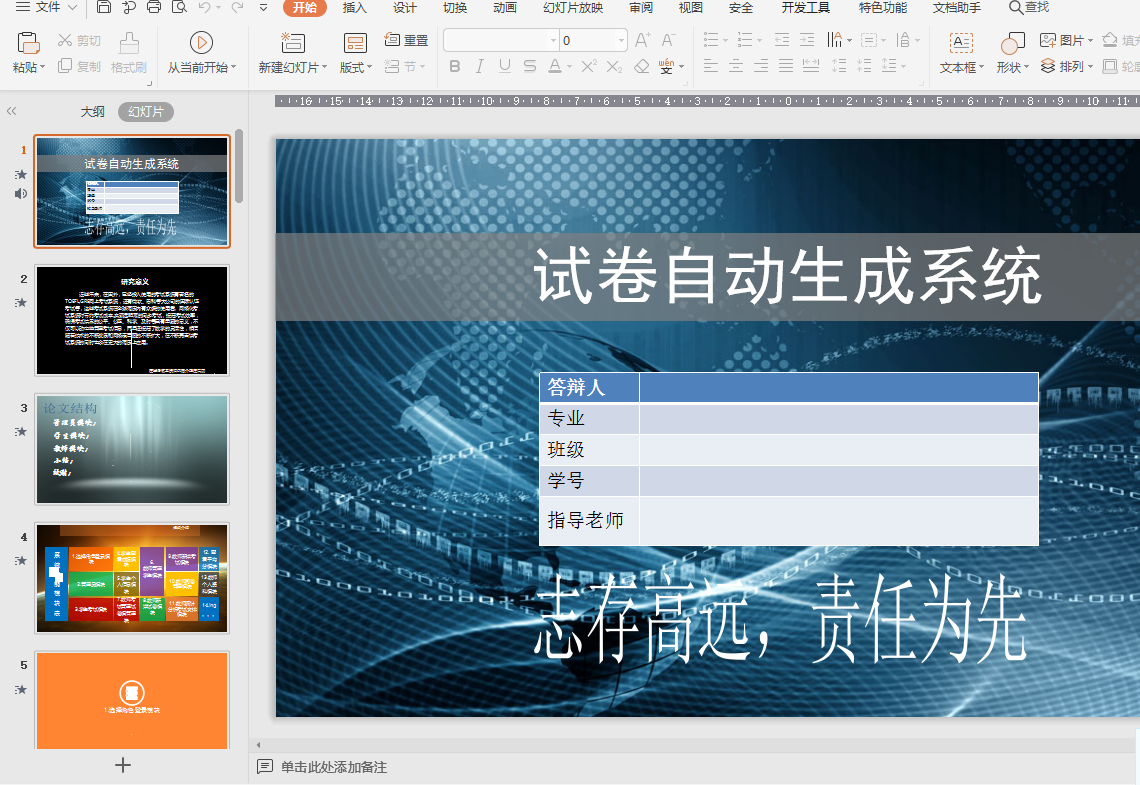Expand the New Slide (新建幻灯片) dropdown
The height and width of the screenshot is (785, 1140).
click(324, 67)
